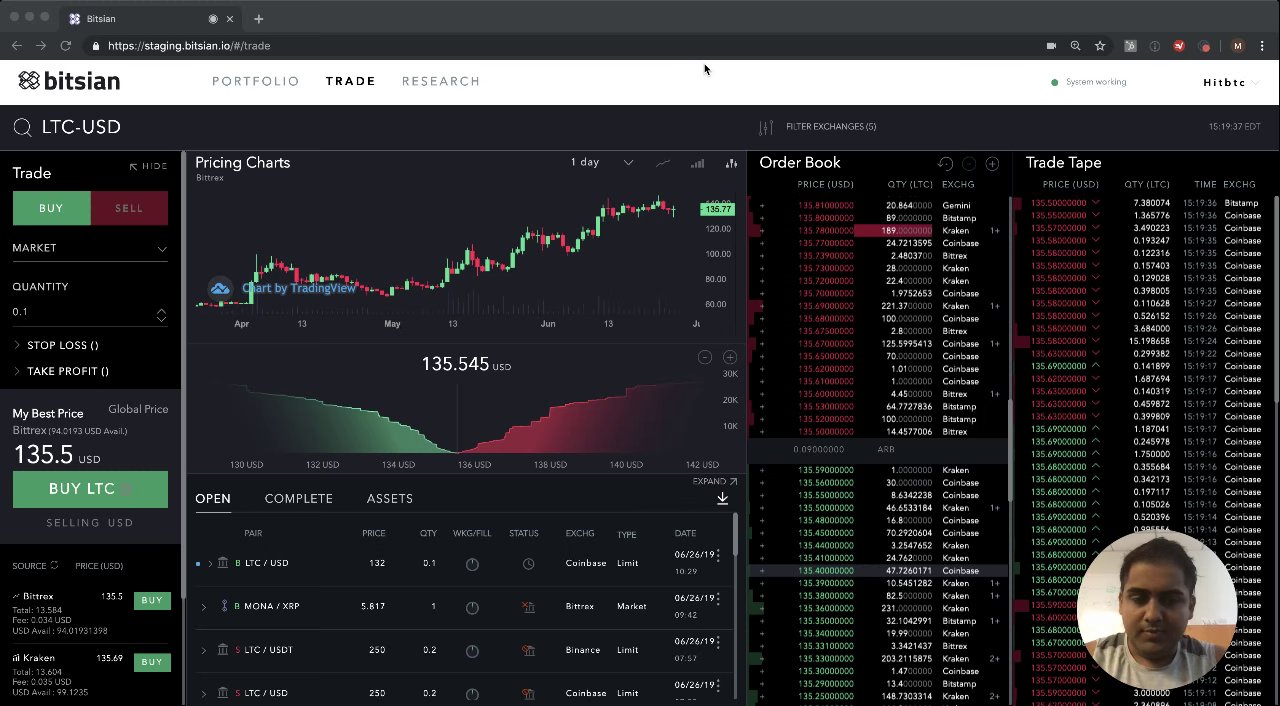Click working/fill dial of MONA / XRP order
Image resolution: width=1280 pixels, height=706 pixels.
472,607
